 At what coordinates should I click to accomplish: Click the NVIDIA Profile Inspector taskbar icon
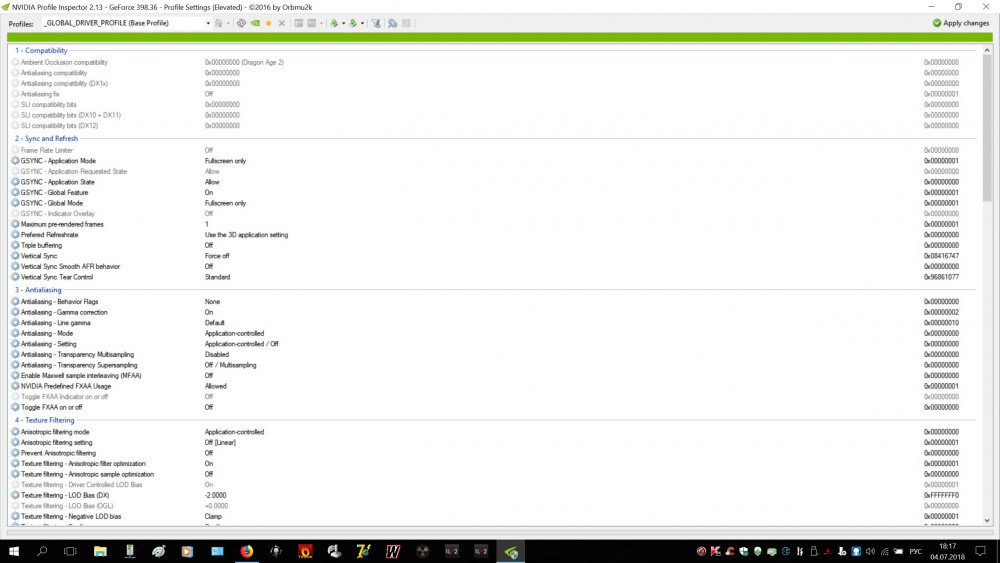pos(511,551)
